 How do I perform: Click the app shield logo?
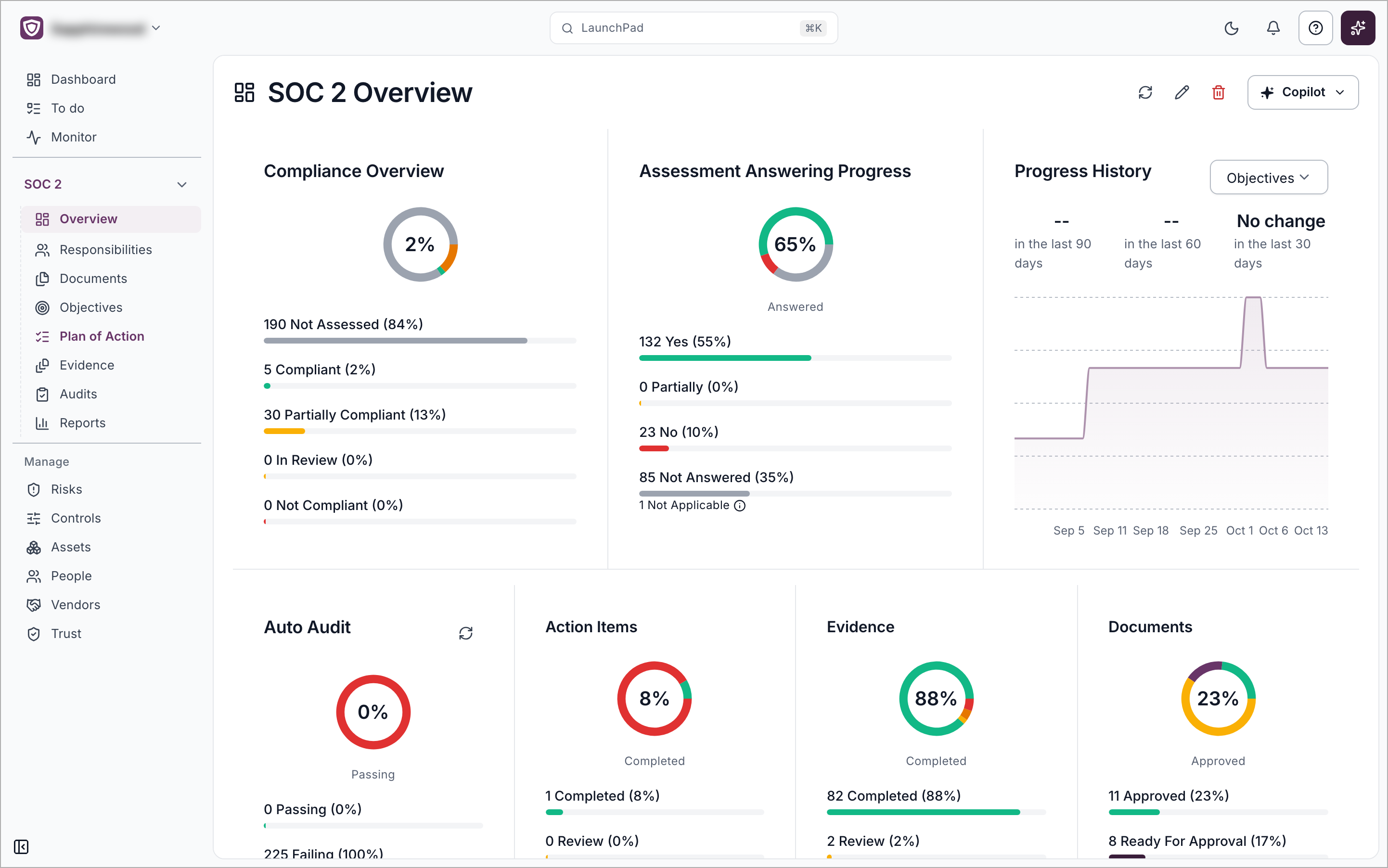click(x=32, y=27)
